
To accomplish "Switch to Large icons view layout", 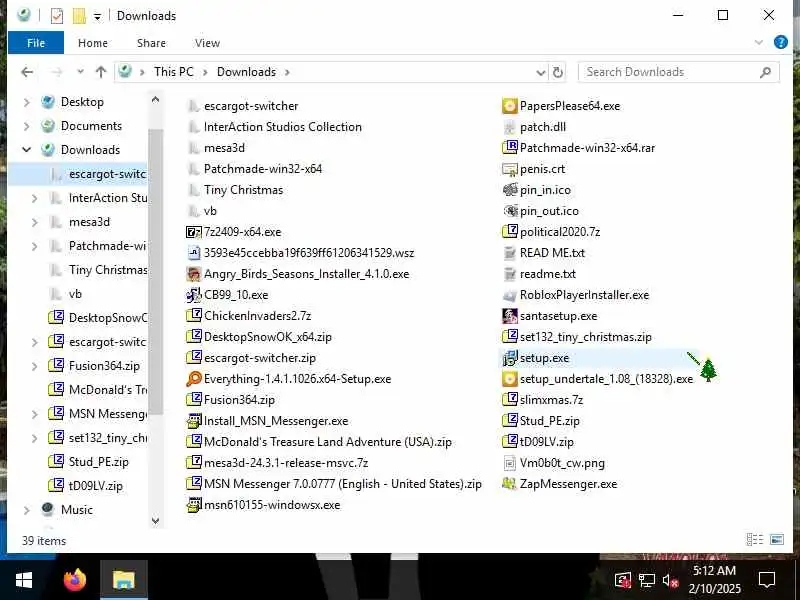I will tap(777, 539).
